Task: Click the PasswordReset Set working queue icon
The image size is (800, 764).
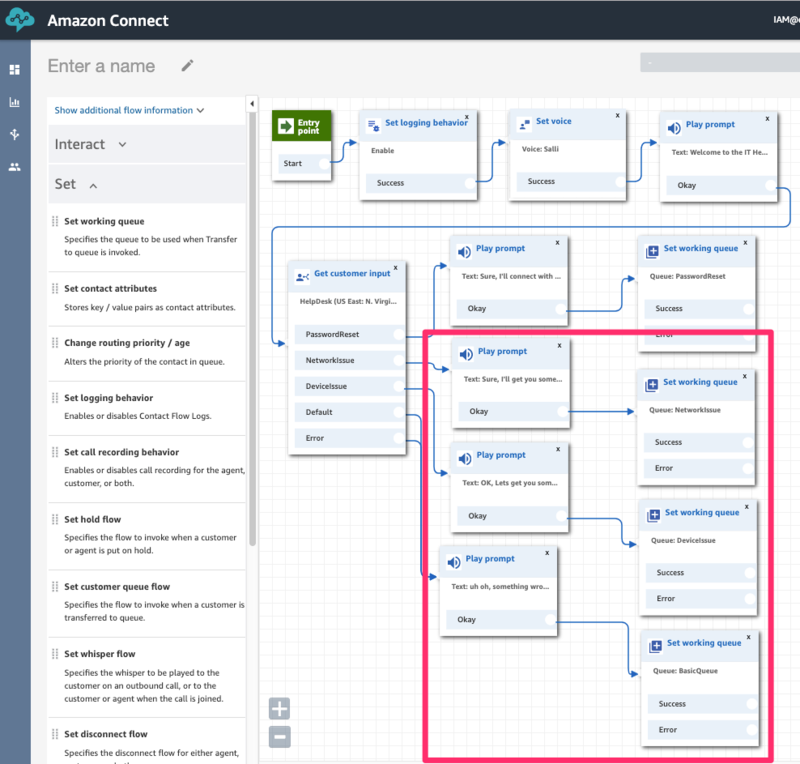Action: click(x=652, y=252)
